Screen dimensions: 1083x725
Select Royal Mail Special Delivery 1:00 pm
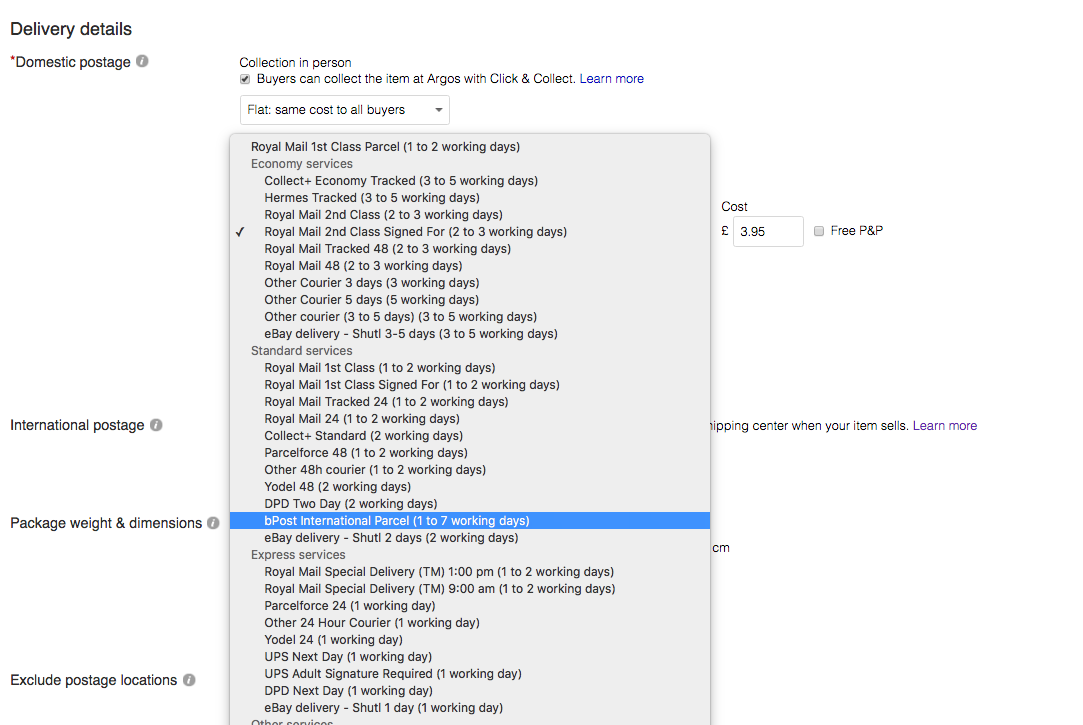[470, 572]
